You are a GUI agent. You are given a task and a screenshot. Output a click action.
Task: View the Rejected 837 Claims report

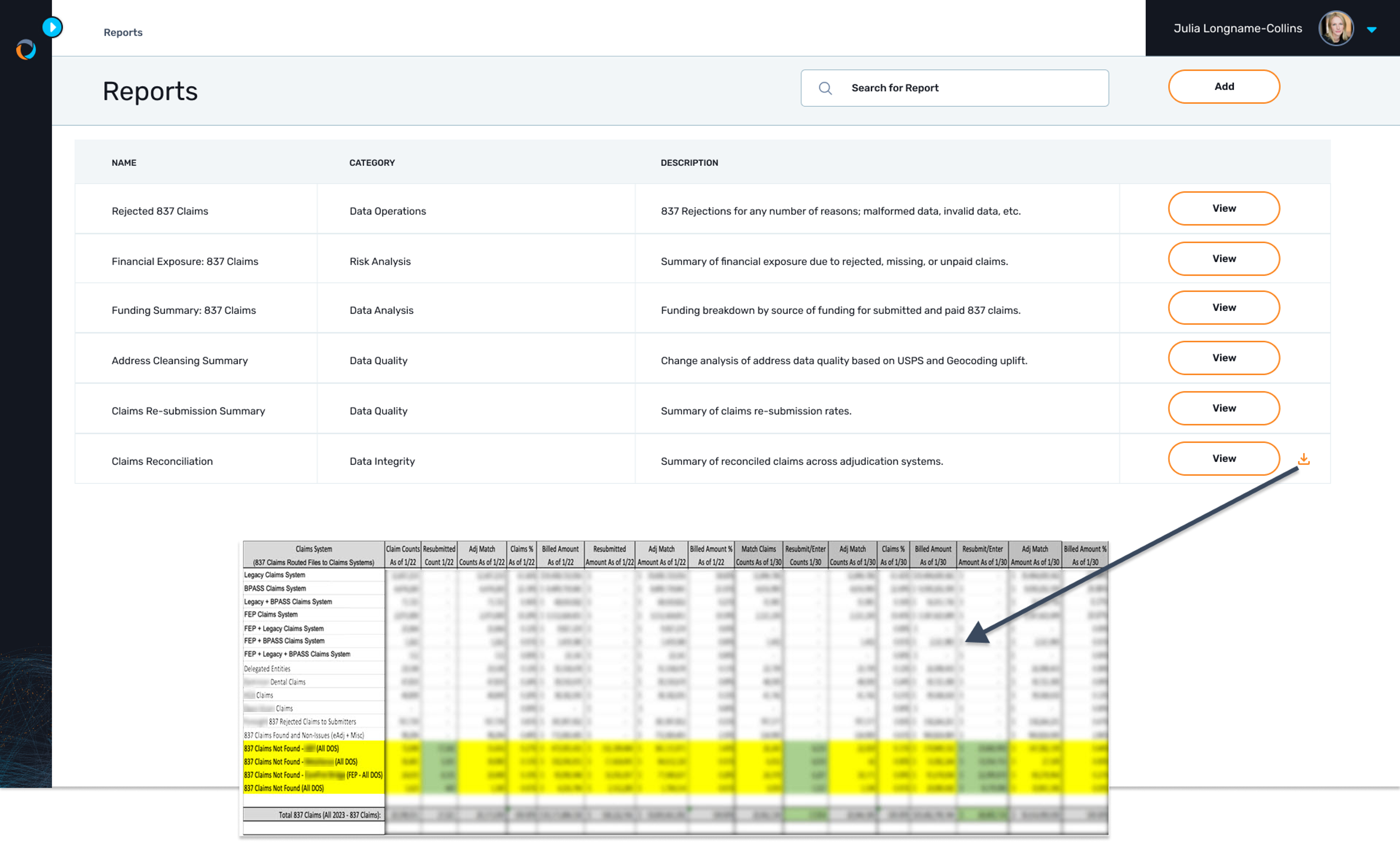pyautogui.click(x=1223, y=209)
